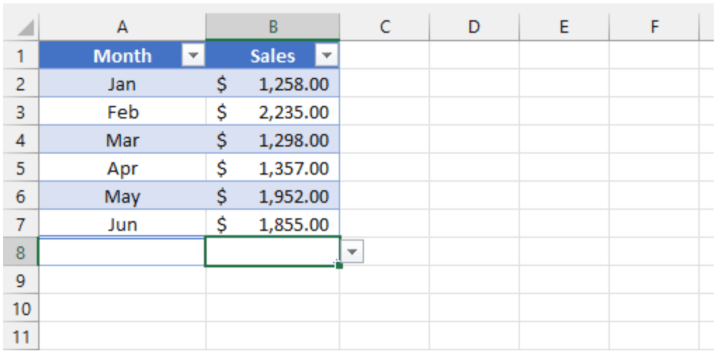Screen dimensions: 720x360
Task: Select row 9 header
Action: 20,280
